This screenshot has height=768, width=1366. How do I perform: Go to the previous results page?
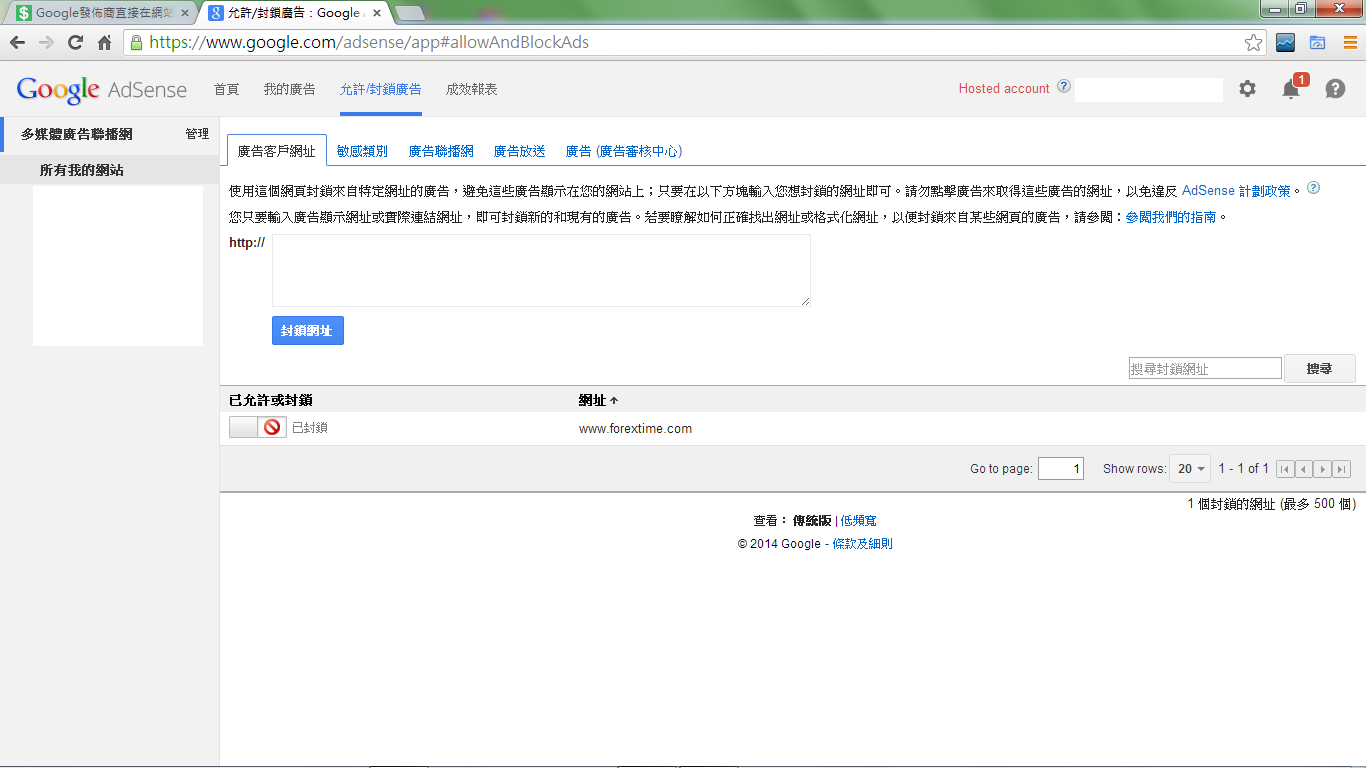1304,469
